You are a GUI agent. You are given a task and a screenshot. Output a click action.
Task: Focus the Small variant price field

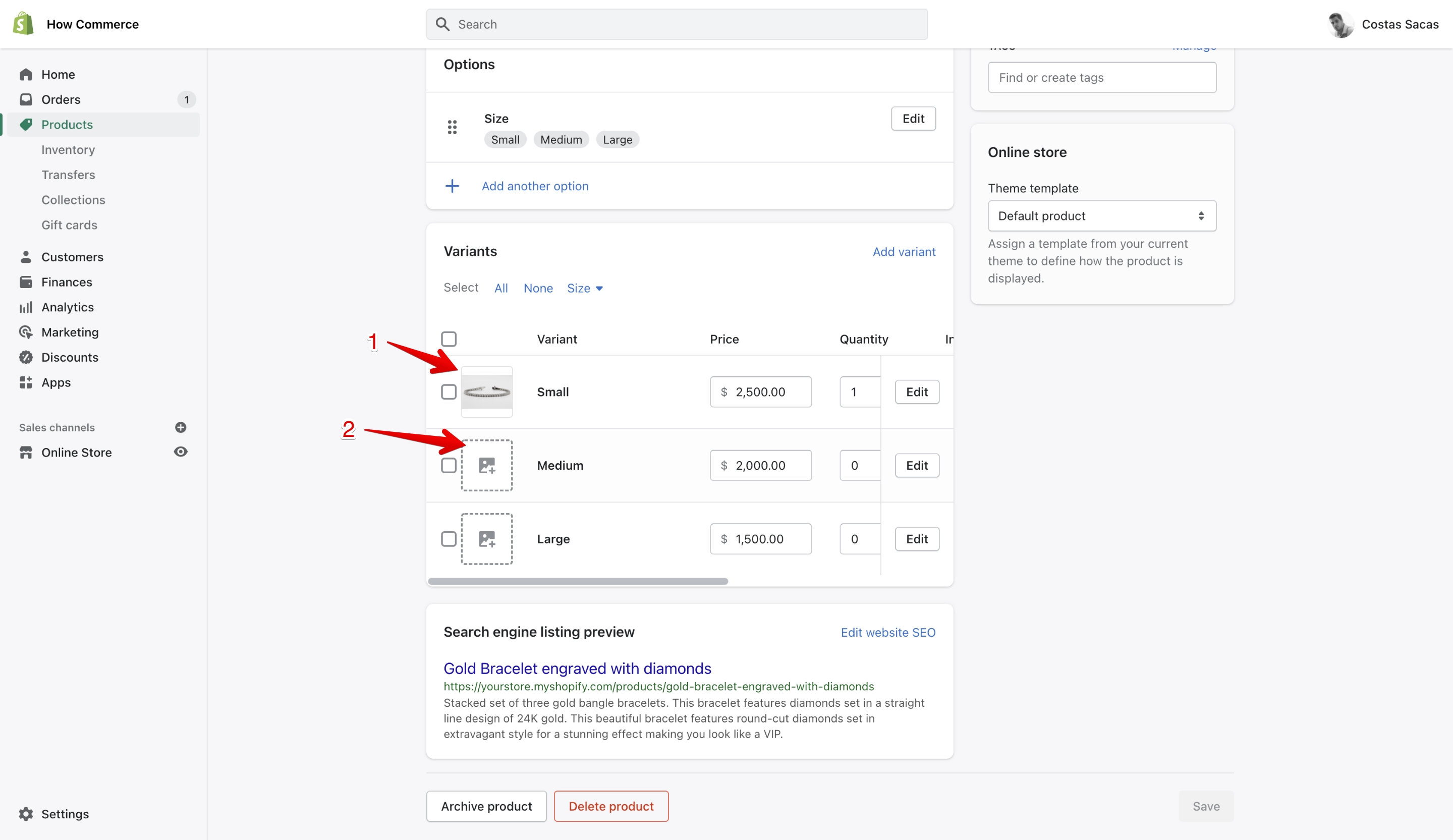[760, 392]
